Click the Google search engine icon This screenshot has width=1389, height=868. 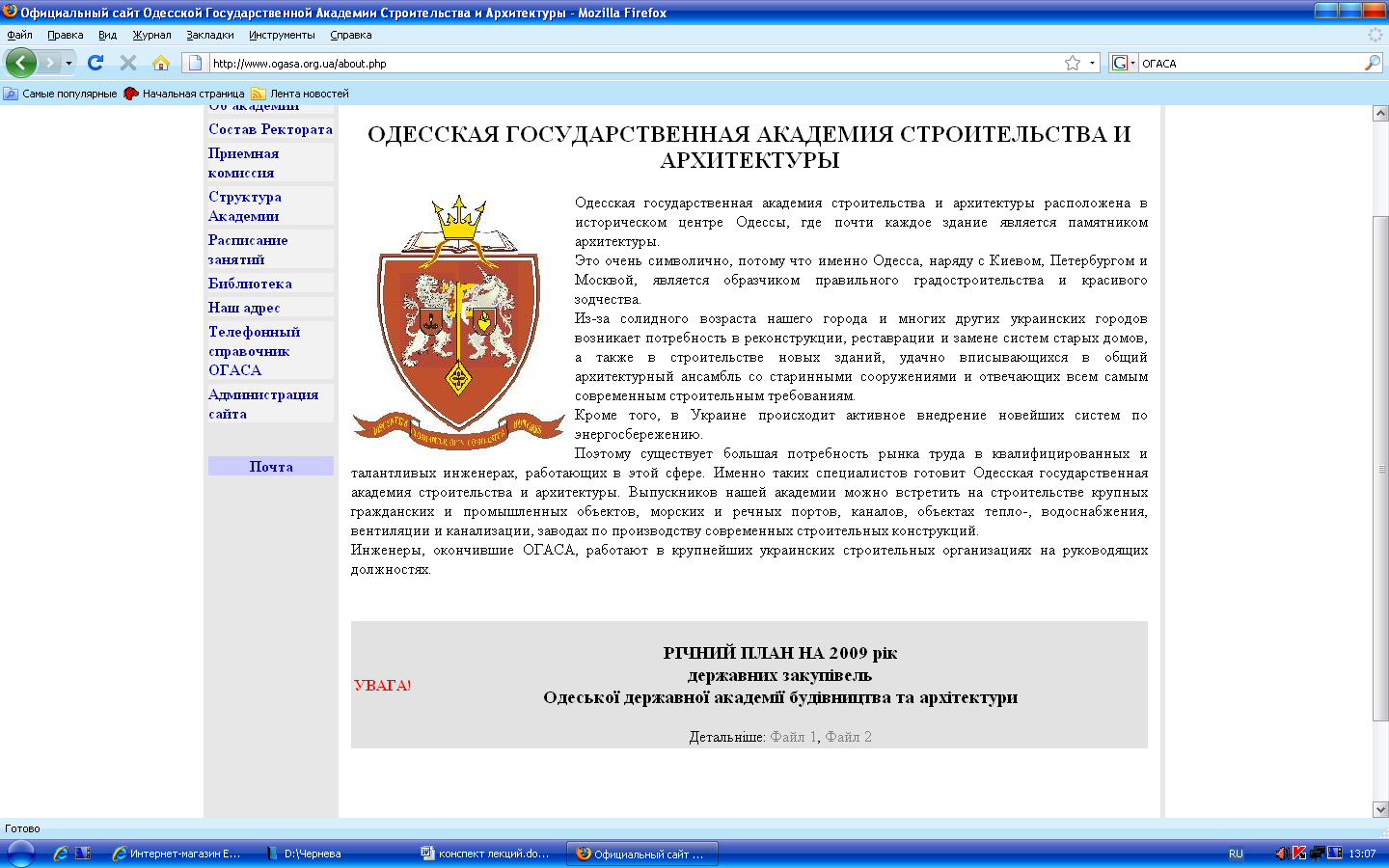pyautogui.click(x=1122, y=63)
